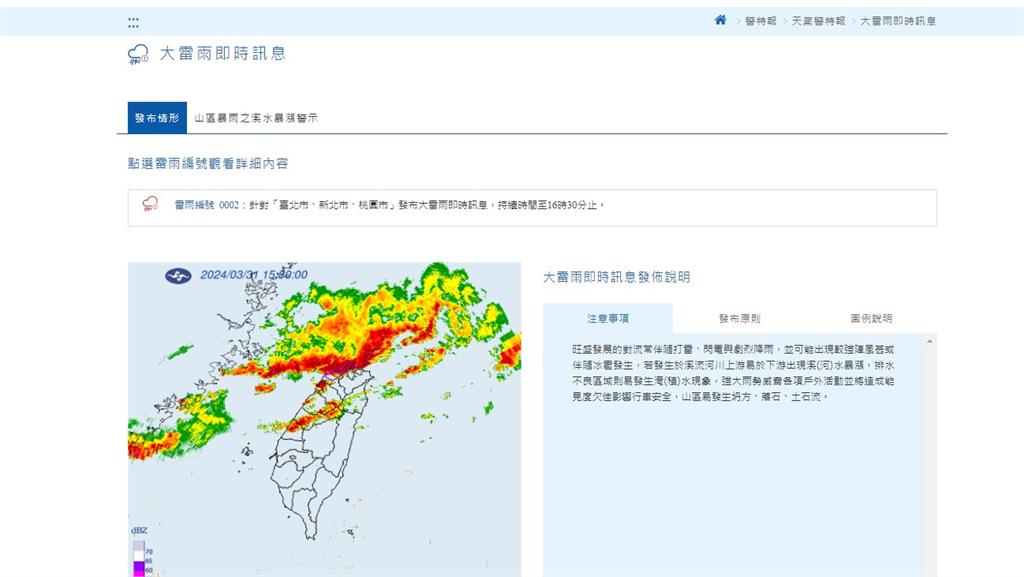Select the 注意事項 tab

coord(608,319)
